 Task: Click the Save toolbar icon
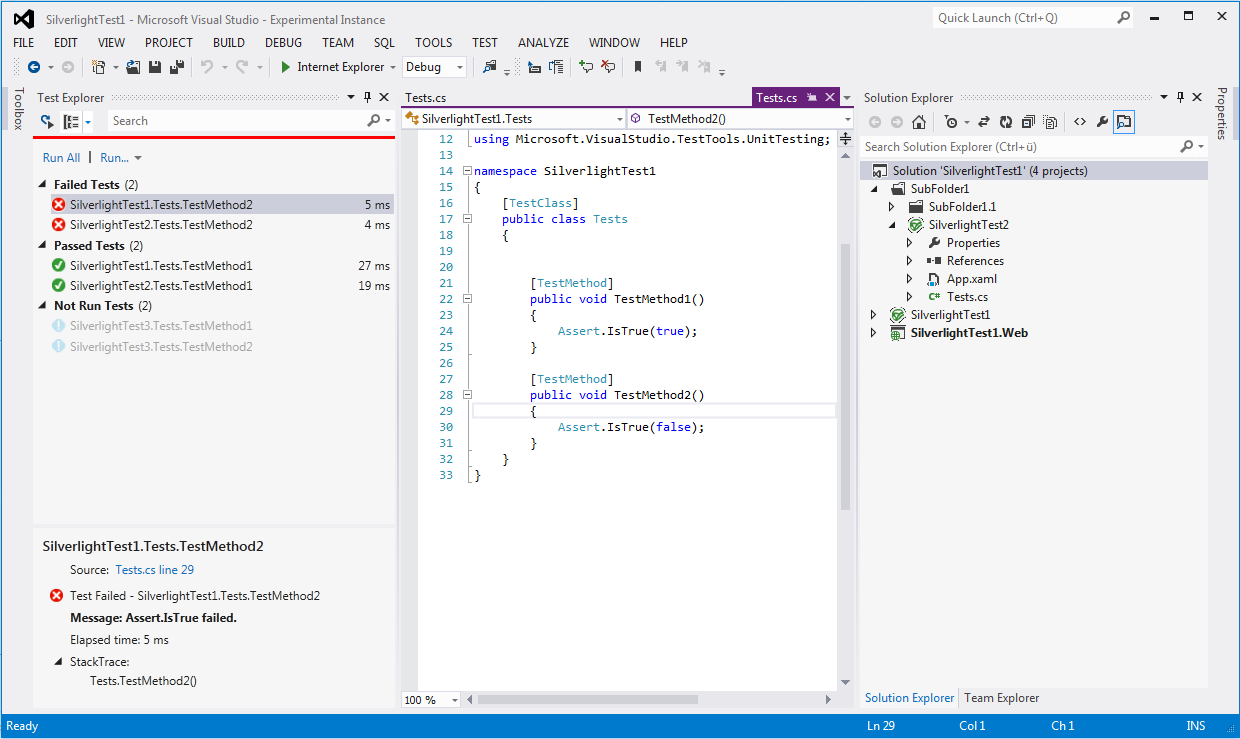pyautogui.click(x=155, y=67)
